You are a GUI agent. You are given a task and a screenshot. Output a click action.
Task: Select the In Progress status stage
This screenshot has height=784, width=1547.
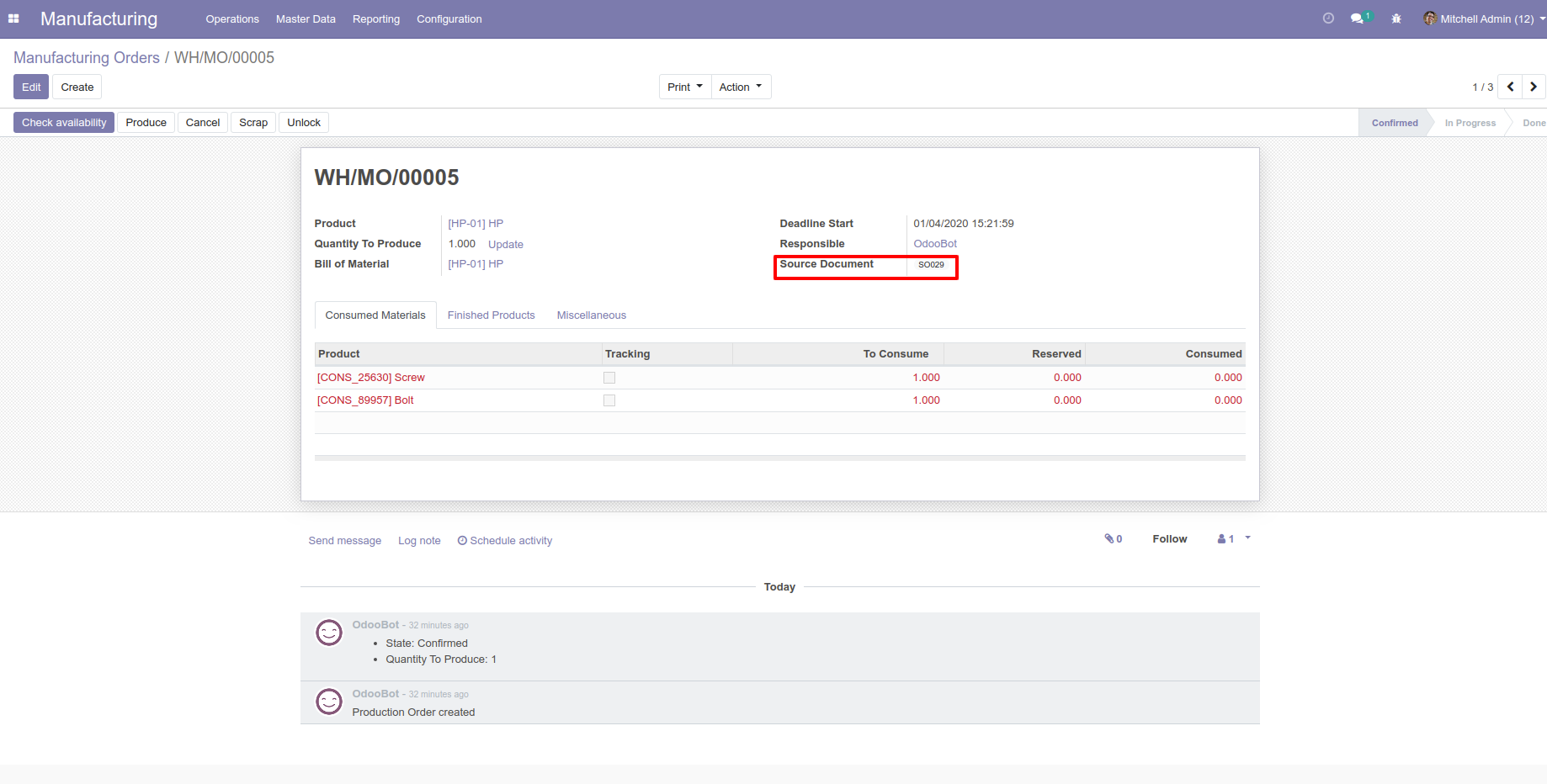click(1470, 123)
